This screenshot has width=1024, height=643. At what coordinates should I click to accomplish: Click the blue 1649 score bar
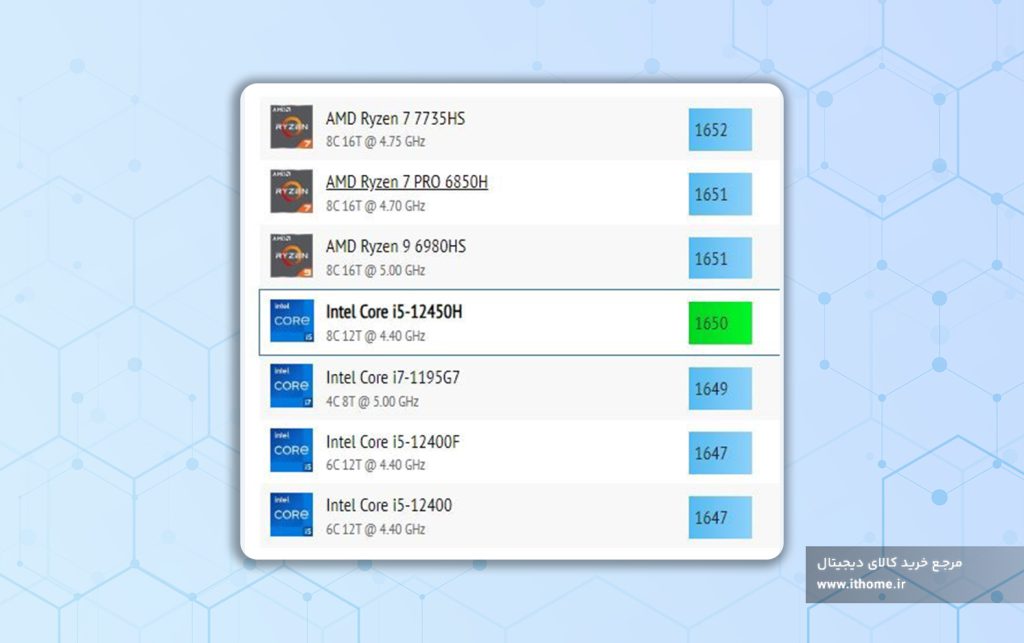(x=720, y=388)
